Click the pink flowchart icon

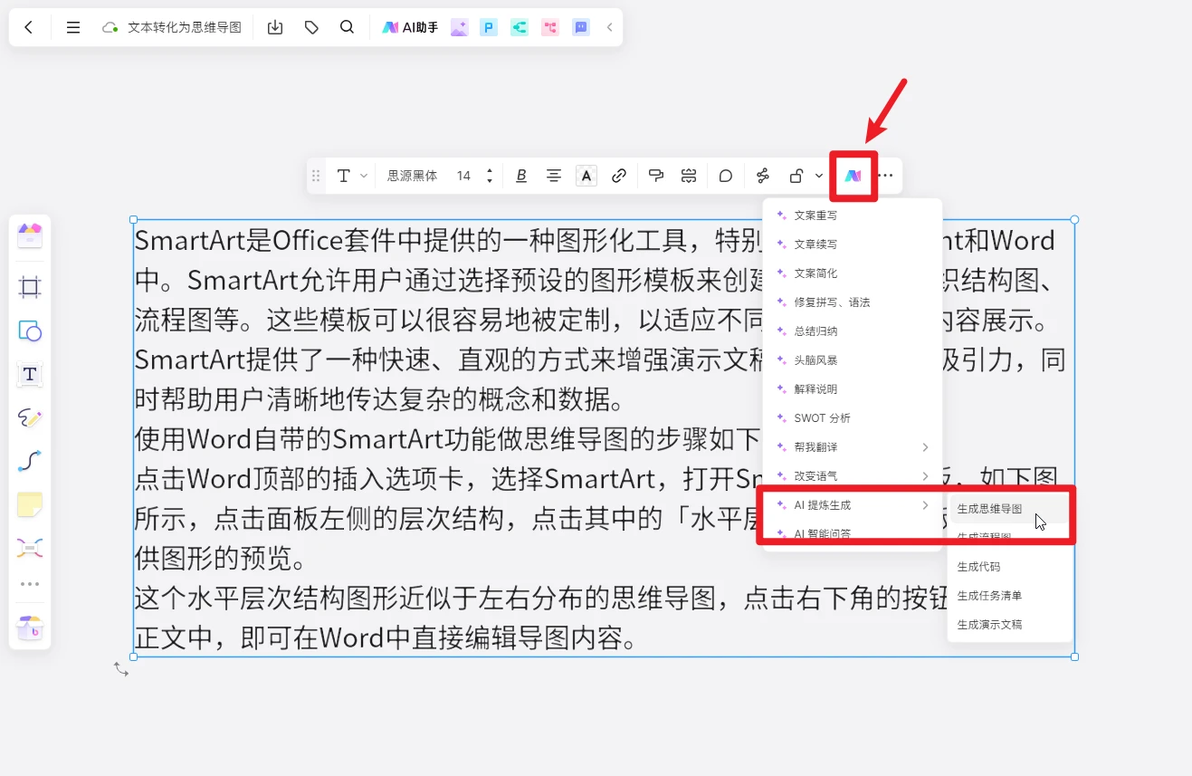coord(550,27)
